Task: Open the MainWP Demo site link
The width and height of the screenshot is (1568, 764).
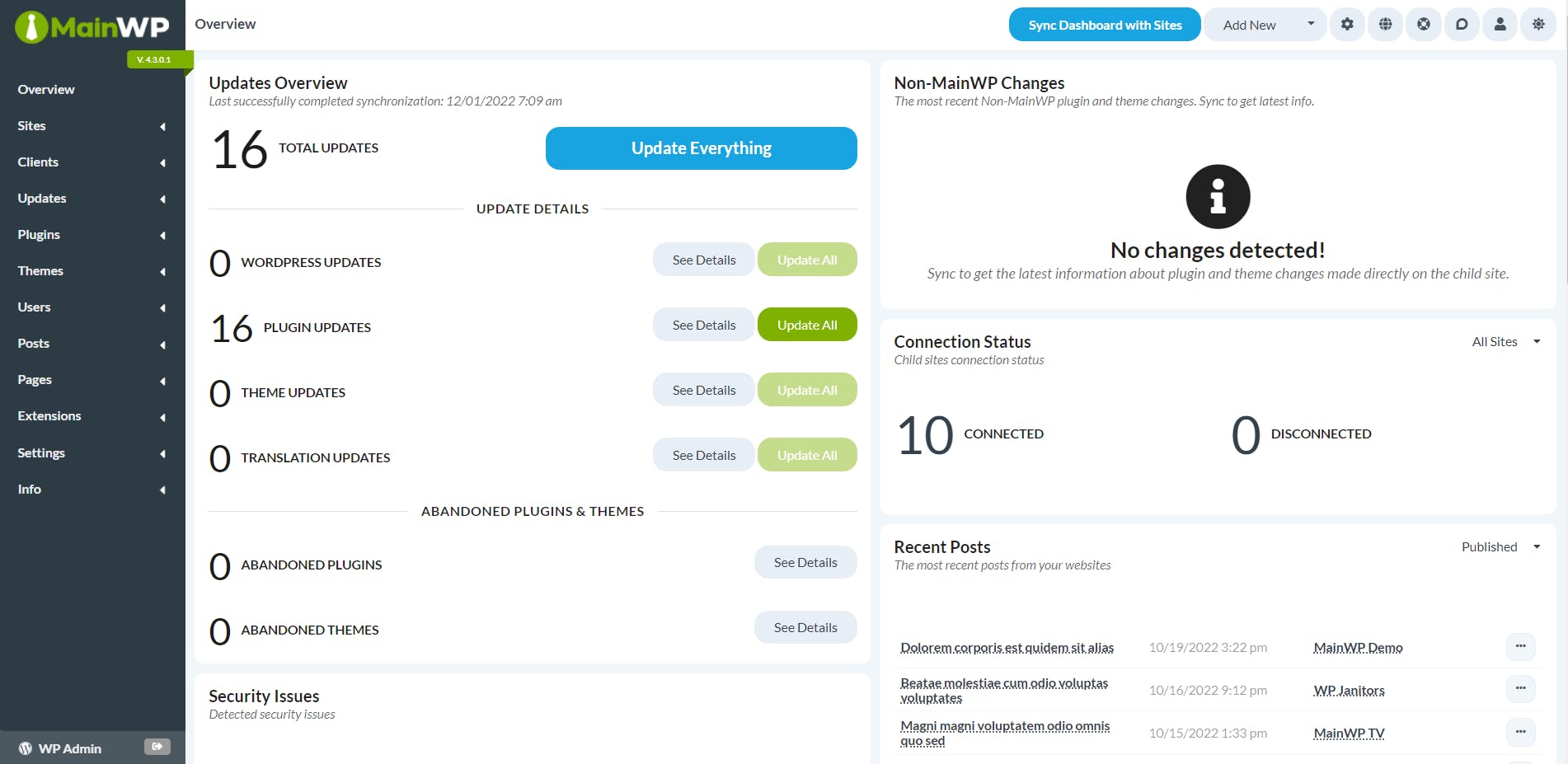Action: 1358,648
